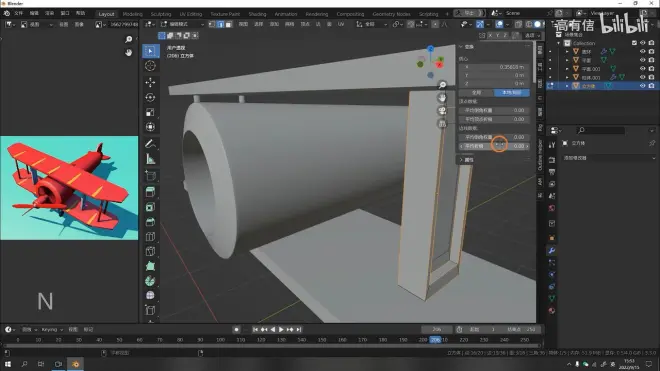Open Keying menu in timeline

click(x=52, y=330)
